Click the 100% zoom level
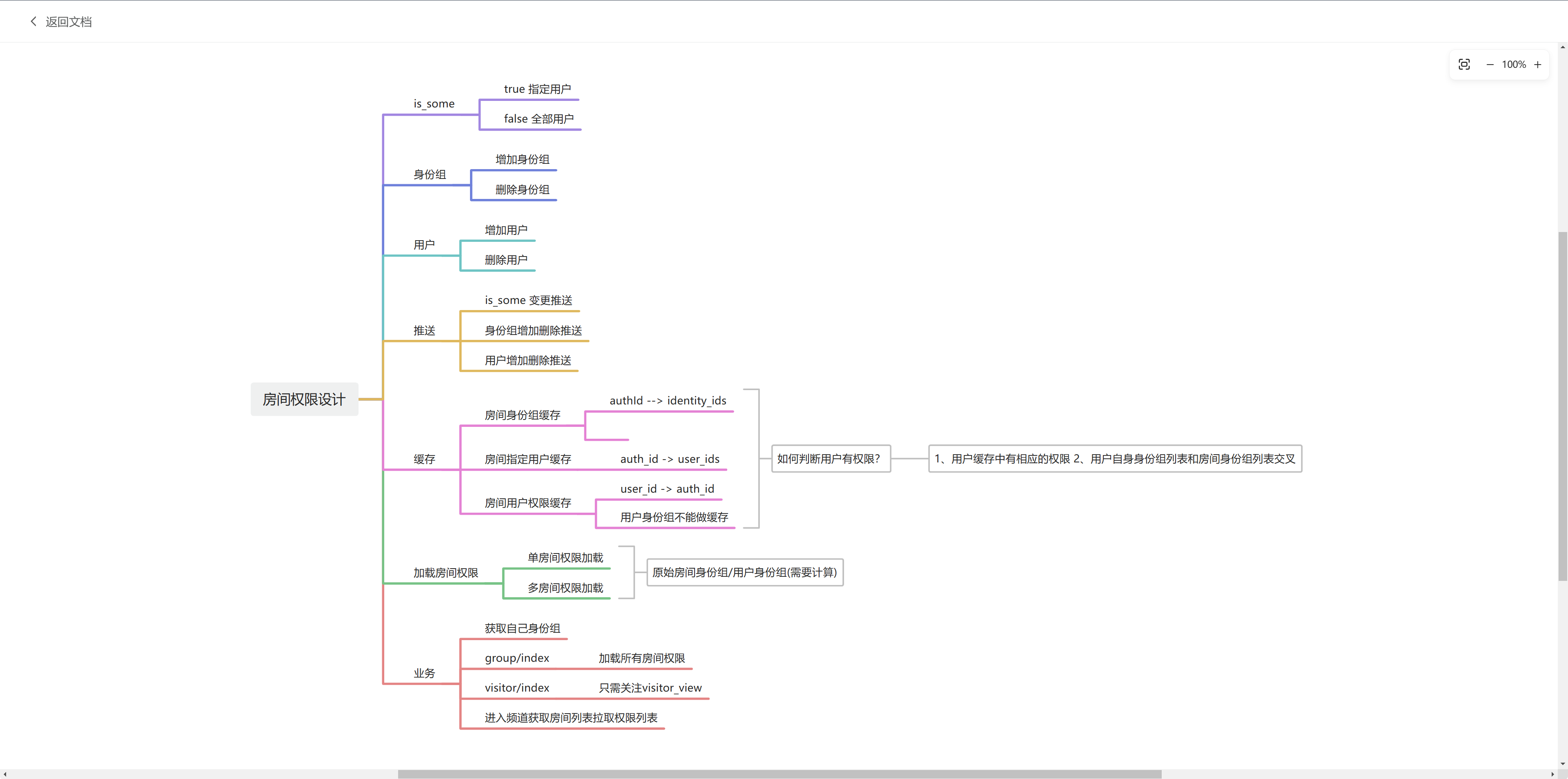The image size is (1568, 779). pos(1513,65)
